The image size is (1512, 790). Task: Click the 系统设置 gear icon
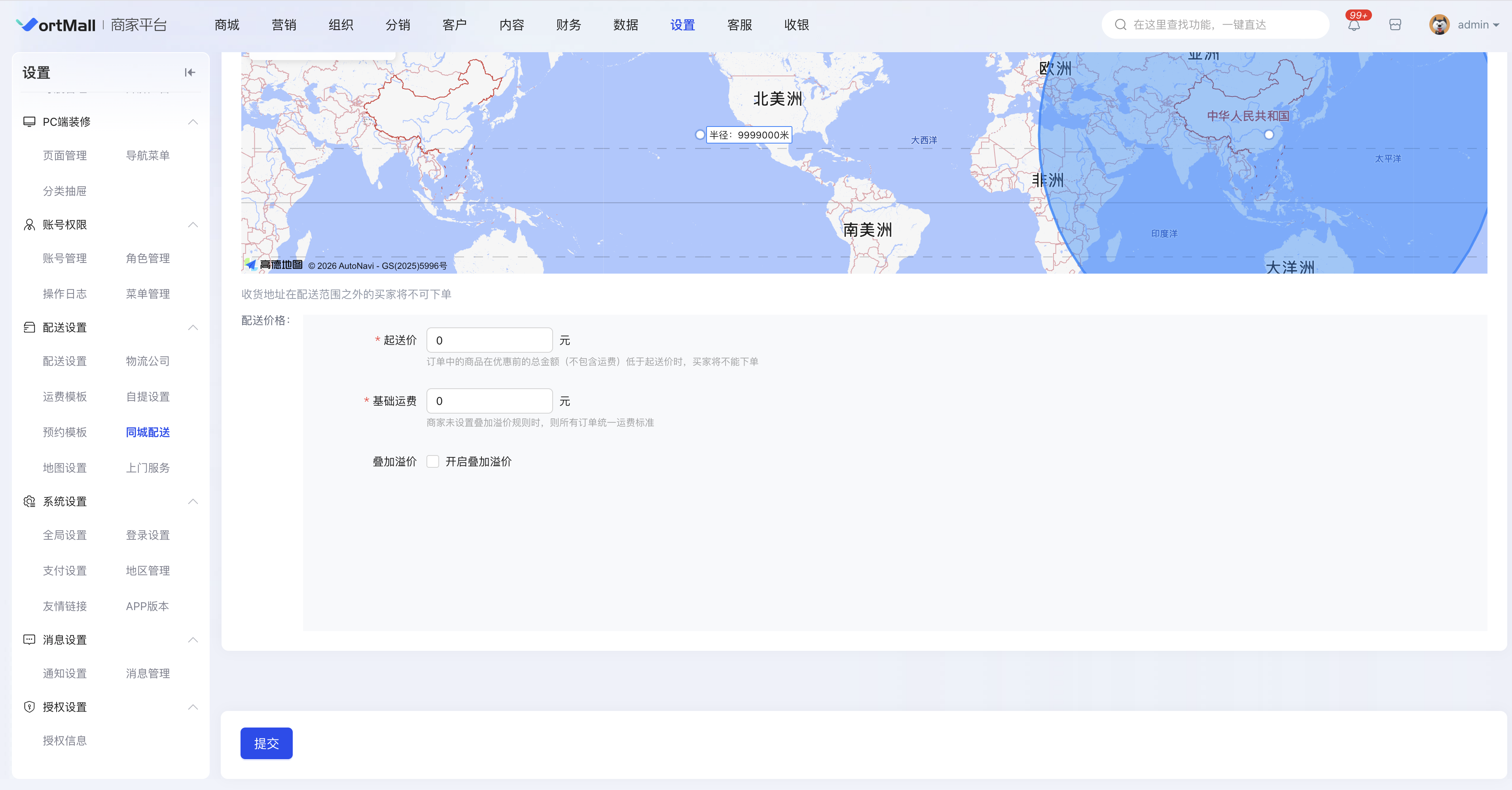[x=29, y=501]
